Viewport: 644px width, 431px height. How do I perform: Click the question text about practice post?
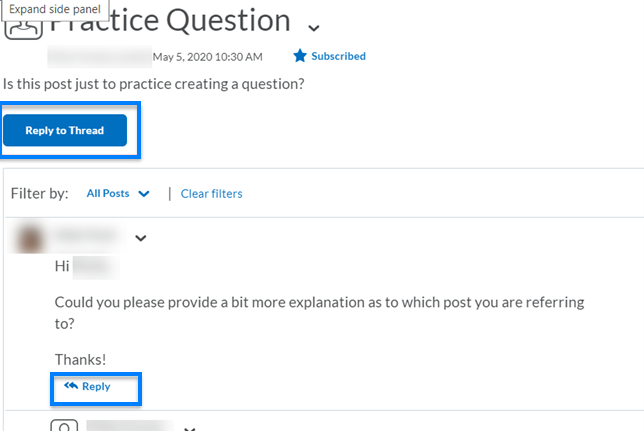154,83
